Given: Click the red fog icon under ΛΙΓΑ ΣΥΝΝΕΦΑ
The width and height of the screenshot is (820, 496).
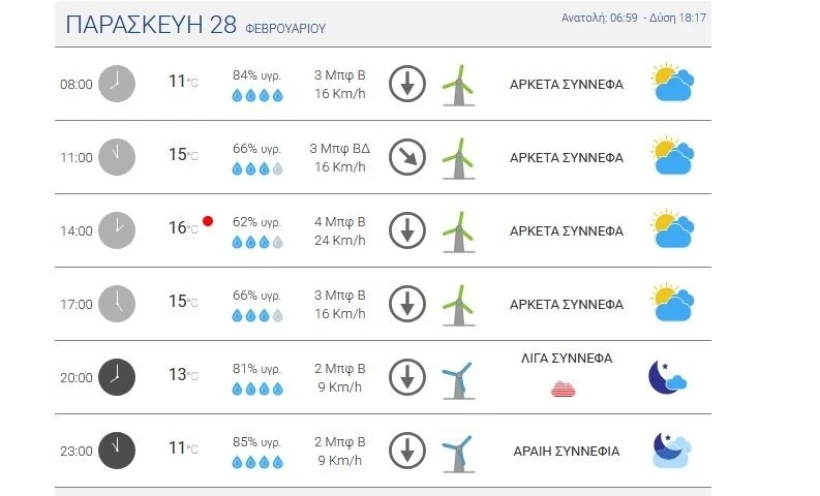Looking at the screenshot, I should 563,389.
